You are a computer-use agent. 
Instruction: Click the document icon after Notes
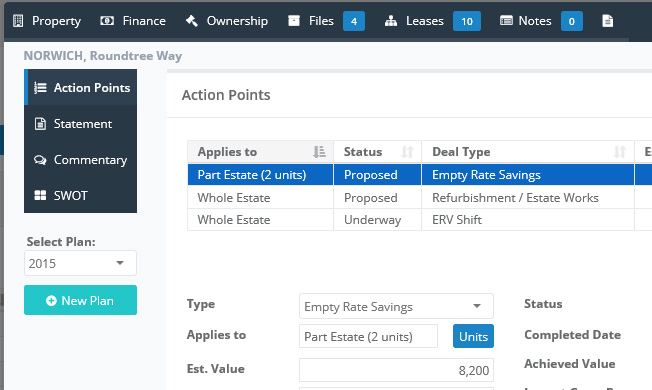pos(608,21)
